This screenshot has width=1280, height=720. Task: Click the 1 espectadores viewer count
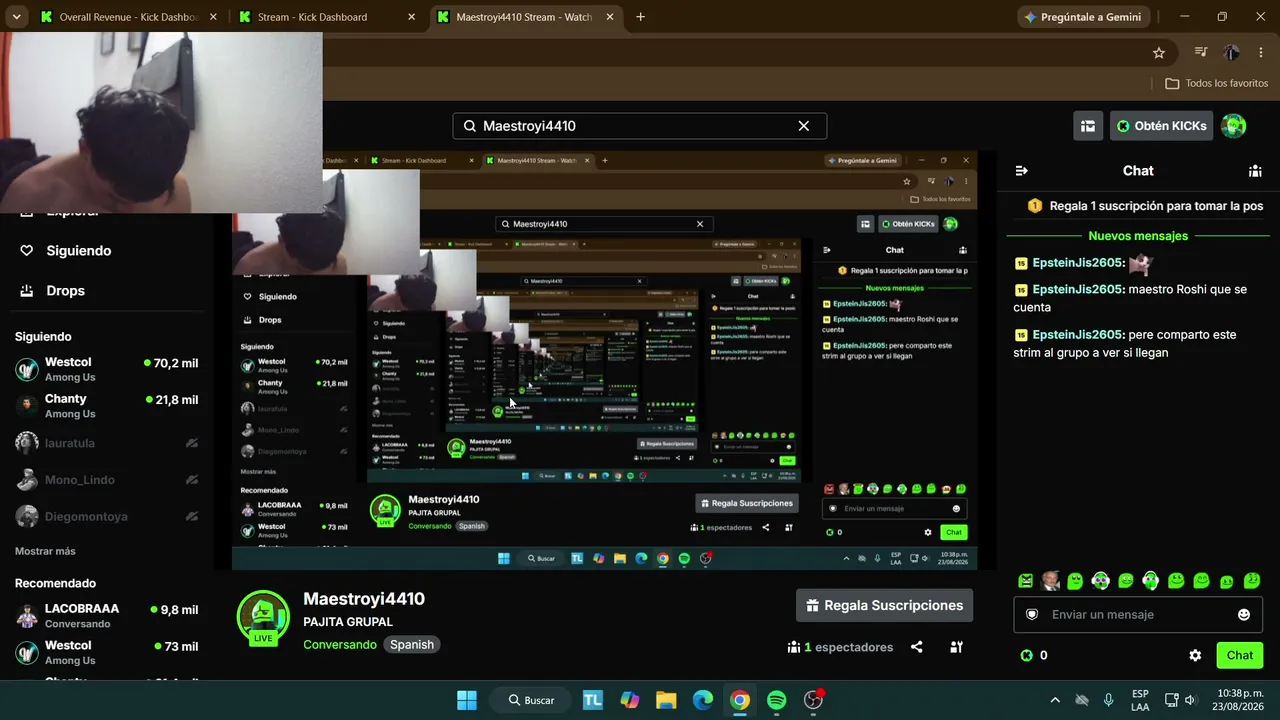click(840, 647)
